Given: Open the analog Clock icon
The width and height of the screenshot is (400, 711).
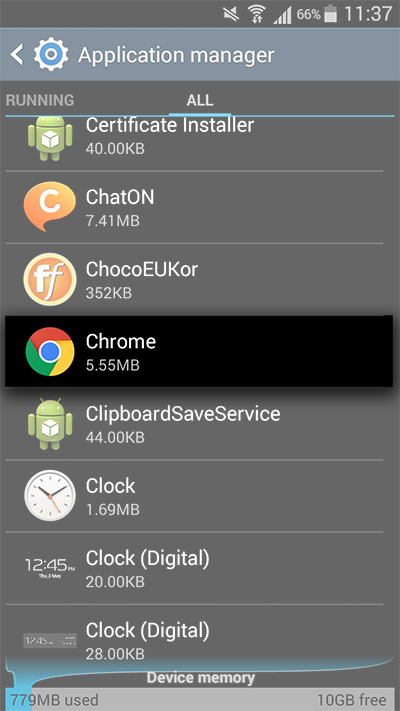Looking at the screenshot, I should (x=50, y=495).
